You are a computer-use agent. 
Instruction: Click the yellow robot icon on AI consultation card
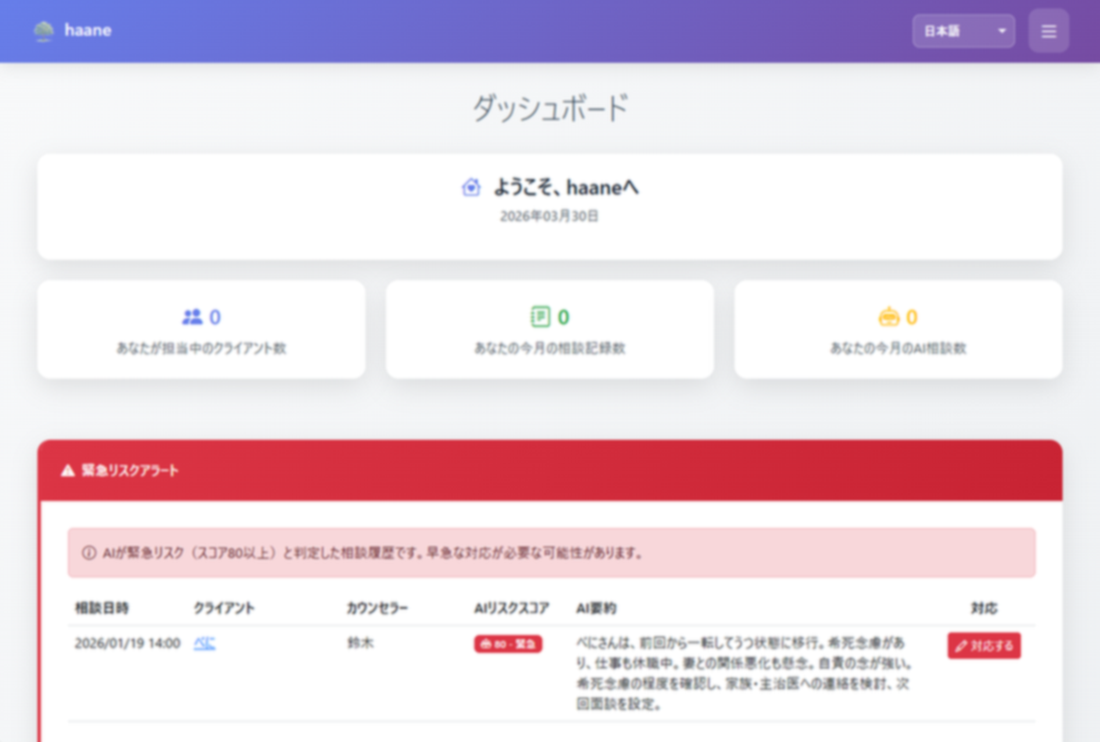click(889, 317)
